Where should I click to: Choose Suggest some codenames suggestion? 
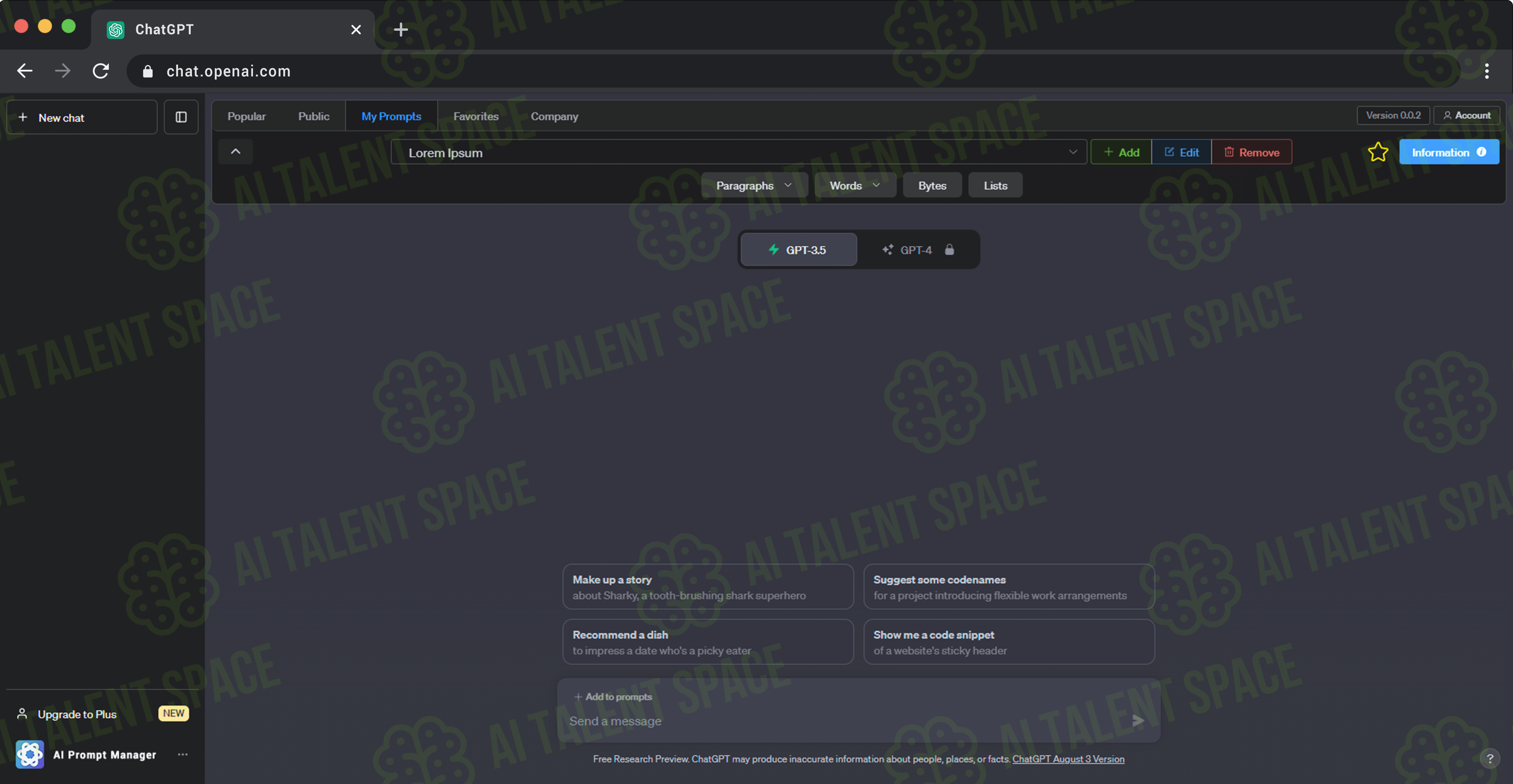point(1009,587)
